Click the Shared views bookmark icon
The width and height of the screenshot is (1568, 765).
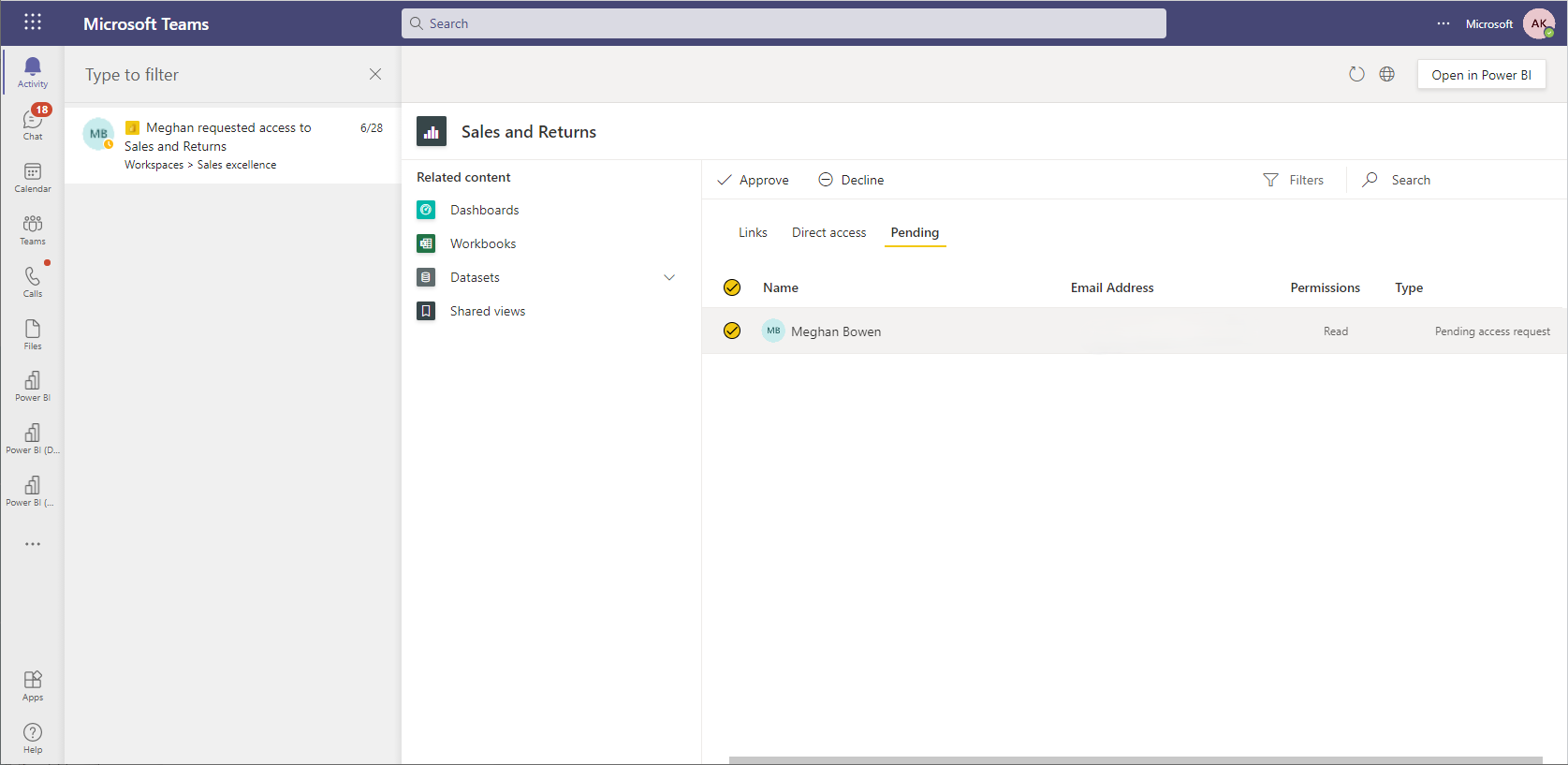426,311
